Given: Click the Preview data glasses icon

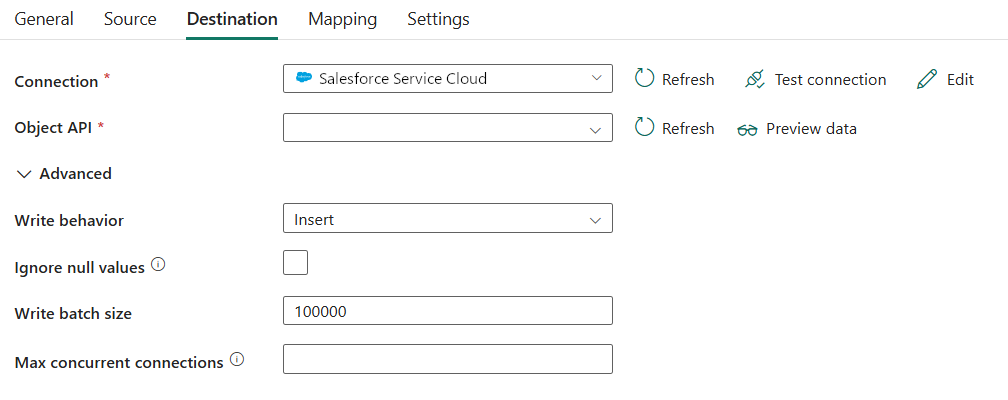Looking at the screenshot, I should (x=747, y=129).
